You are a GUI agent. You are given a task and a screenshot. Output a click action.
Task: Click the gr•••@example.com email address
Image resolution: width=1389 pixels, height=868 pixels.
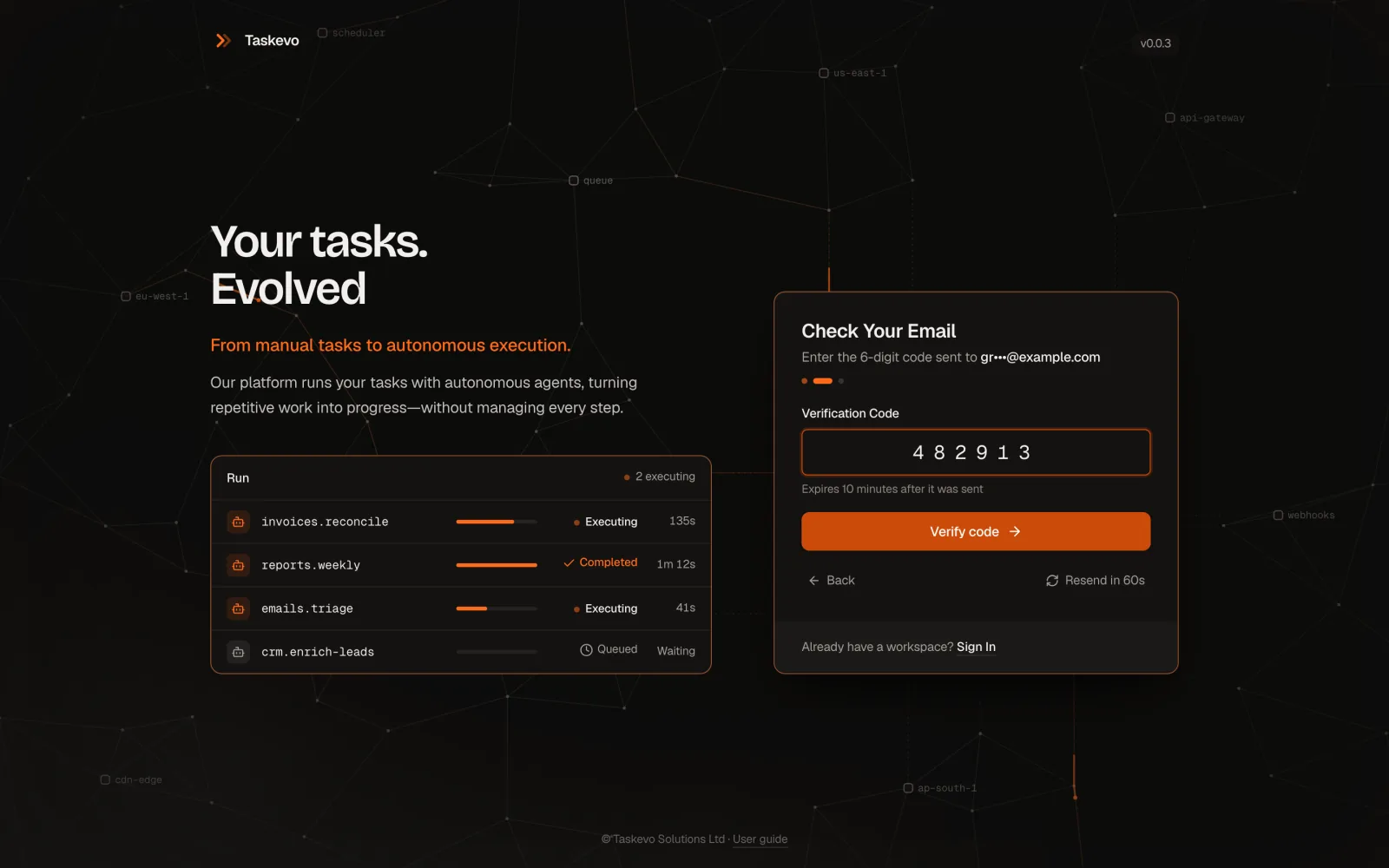[x=1040, y=357]
